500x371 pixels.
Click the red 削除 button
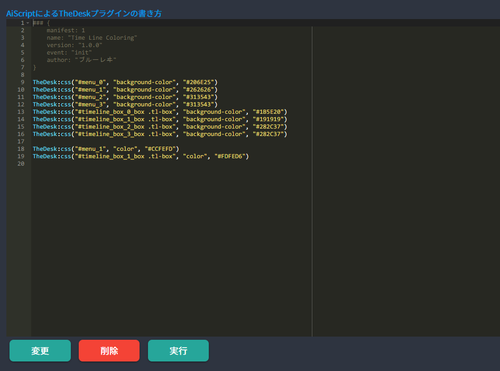tap(109, 351)
